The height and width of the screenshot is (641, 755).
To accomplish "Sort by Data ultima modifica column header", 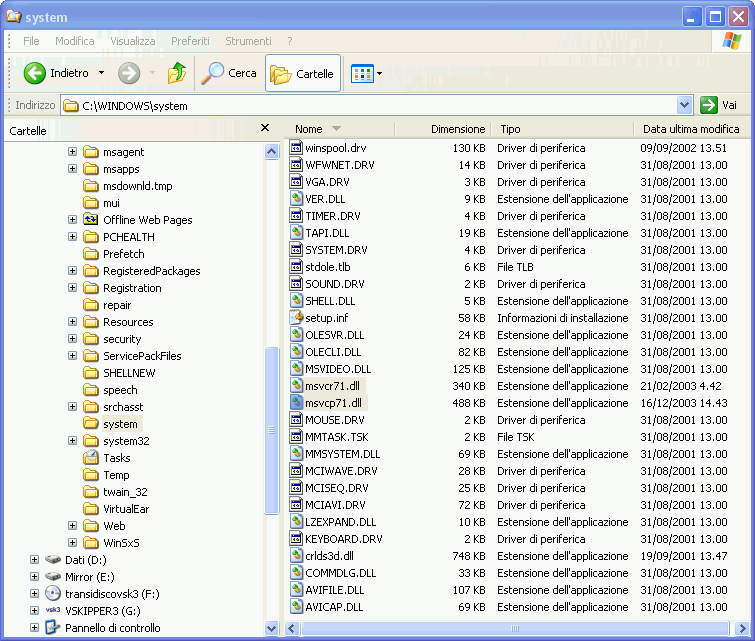I will 691,129.
